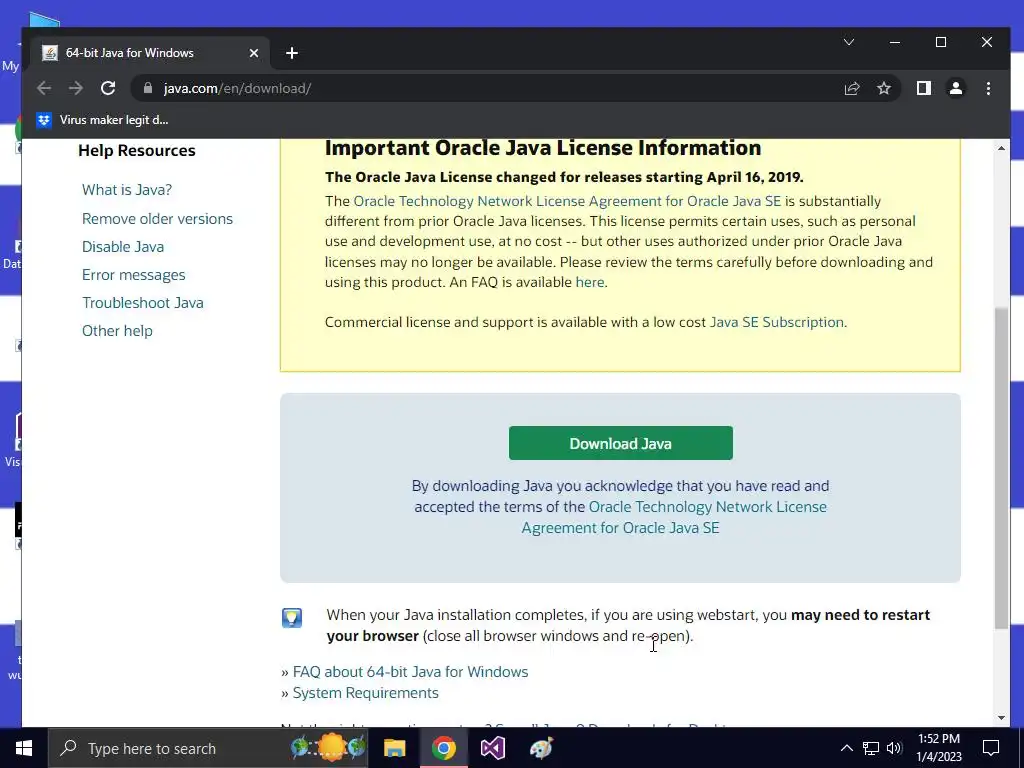Screen dimensions: 1024x768
Task: Reload the java.com page
Action: (108, 88)
